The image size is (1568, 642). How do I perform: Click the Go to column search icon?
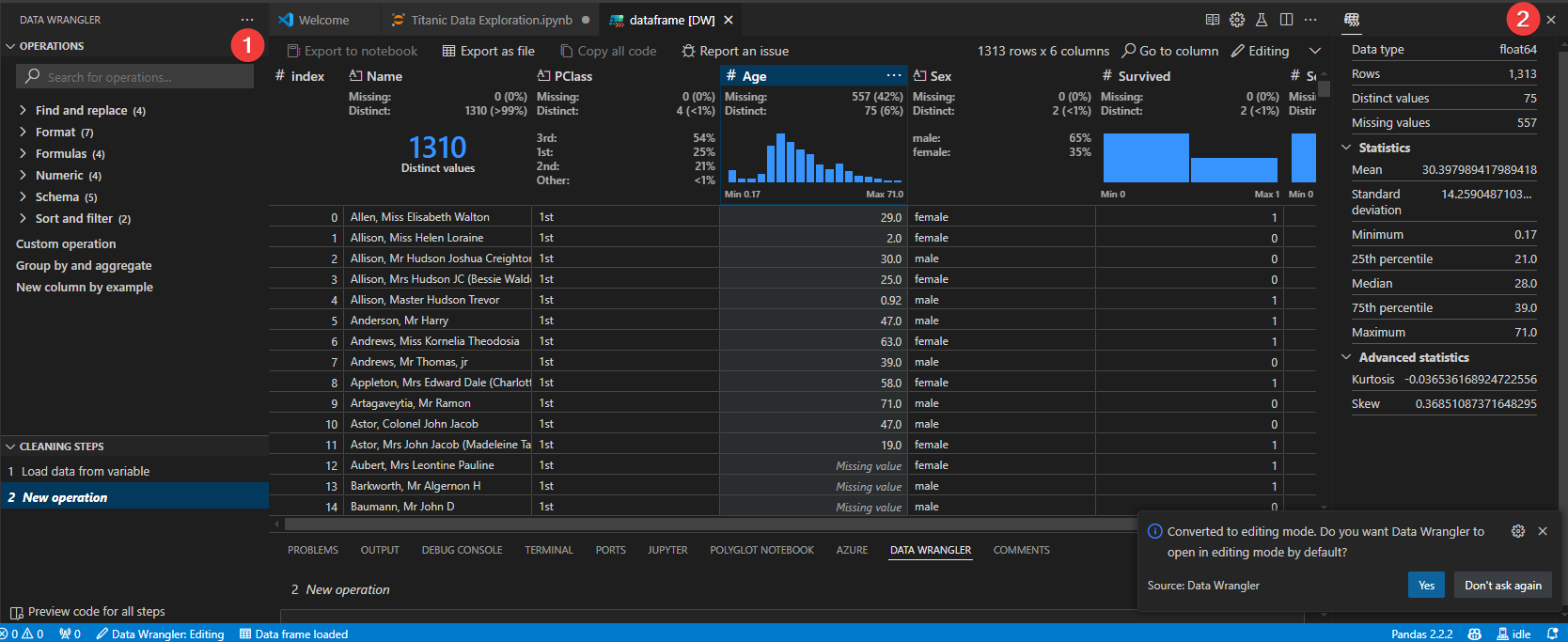1129,51
